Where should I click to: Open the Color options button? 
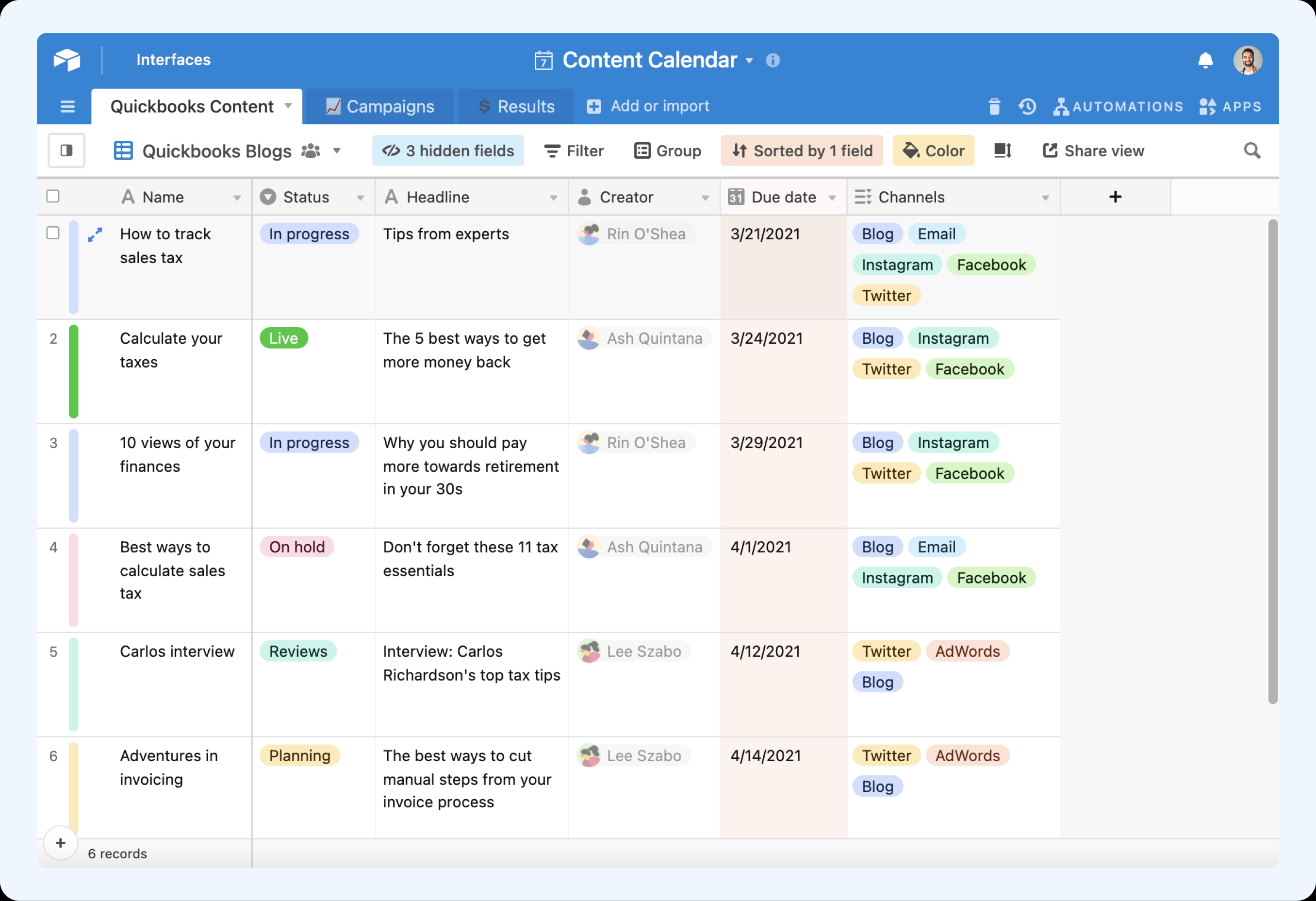(x=933, y=151)
